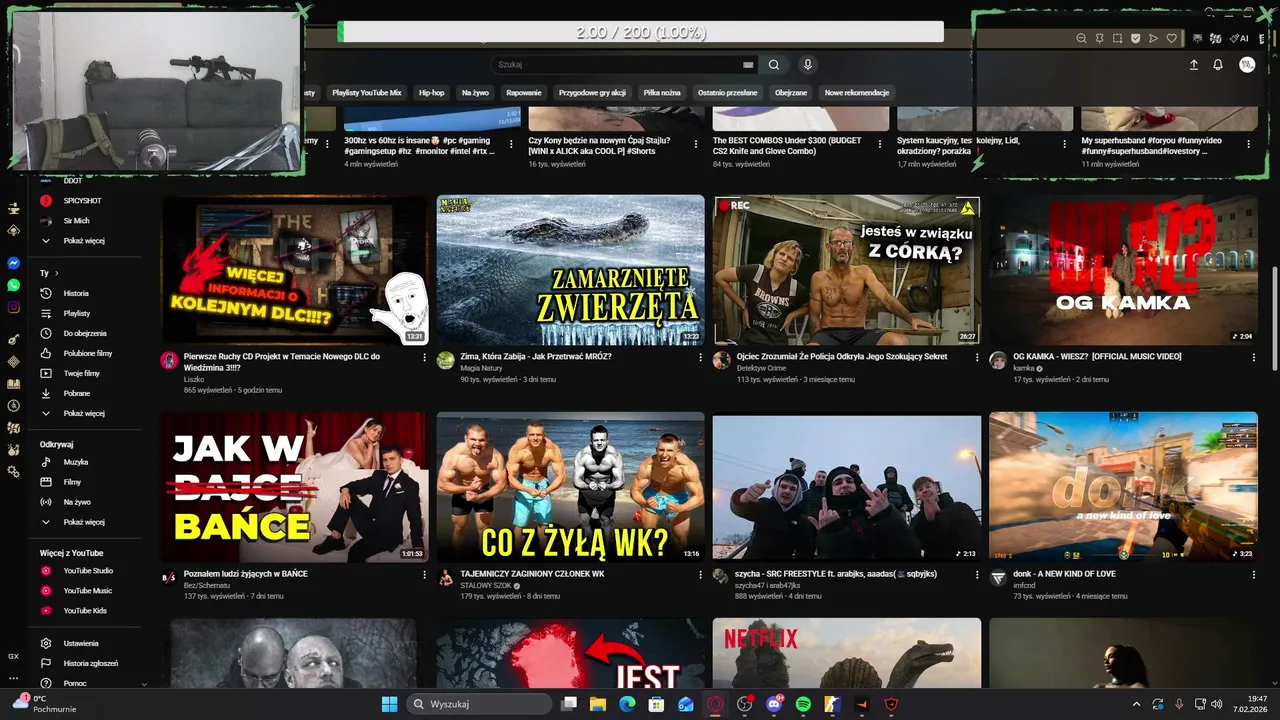This screenshot has width=1280, height=720.
Task: Select the Playlisty YouTube Mix chip
Action: (367, 93)
